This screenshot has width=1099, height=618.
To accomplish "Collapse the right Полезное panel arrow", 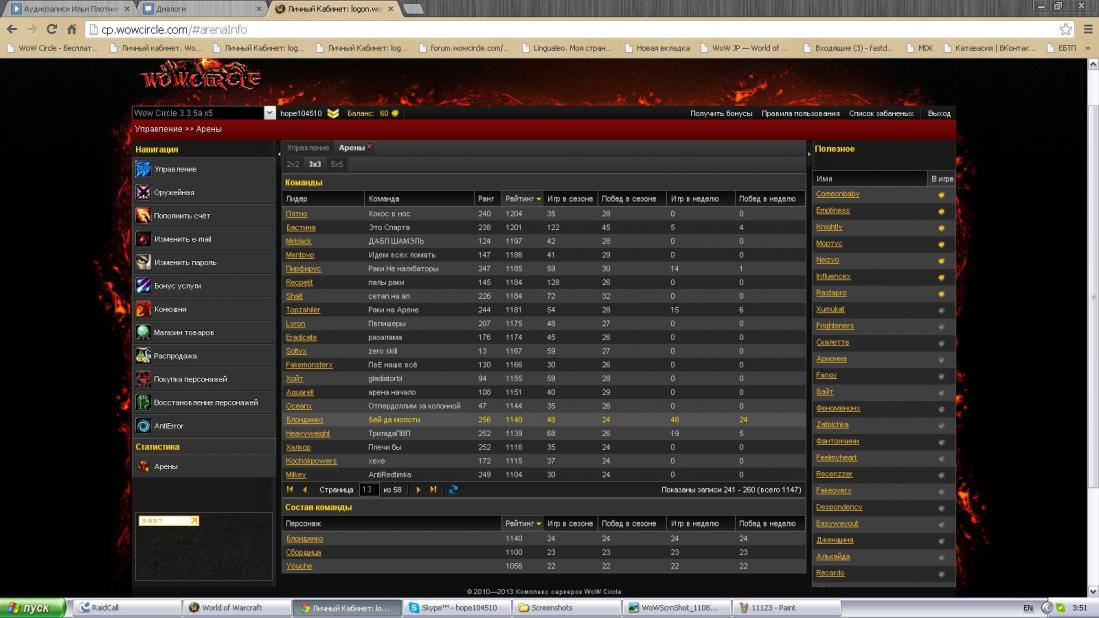I will (x=809, y=154).
